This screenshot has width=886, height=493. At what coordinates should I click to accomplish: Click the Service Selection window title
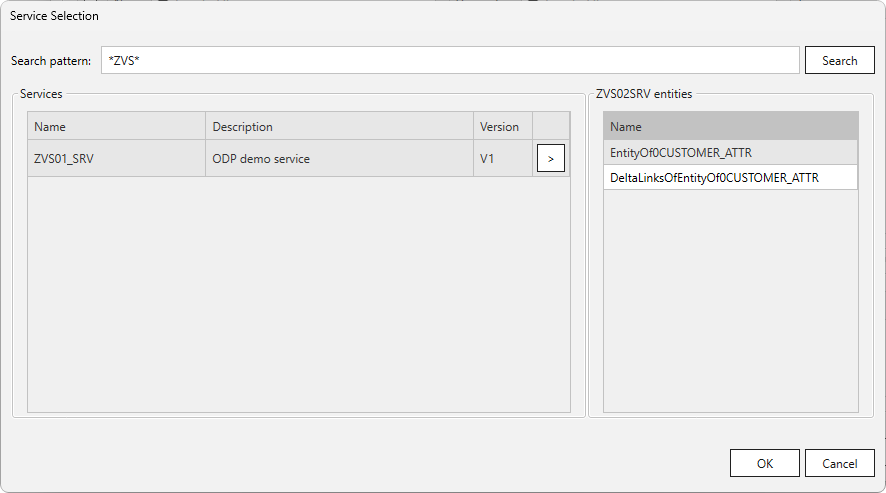pyautogui.click(x=54, y=16)
